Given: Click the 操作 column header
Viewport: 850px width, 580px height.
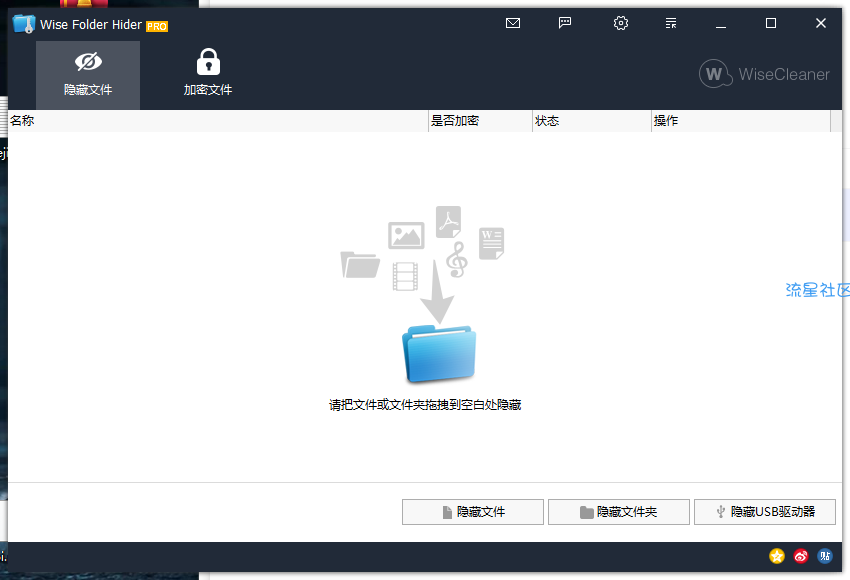Looking at the screenshot, I should (x=741, y=121).
